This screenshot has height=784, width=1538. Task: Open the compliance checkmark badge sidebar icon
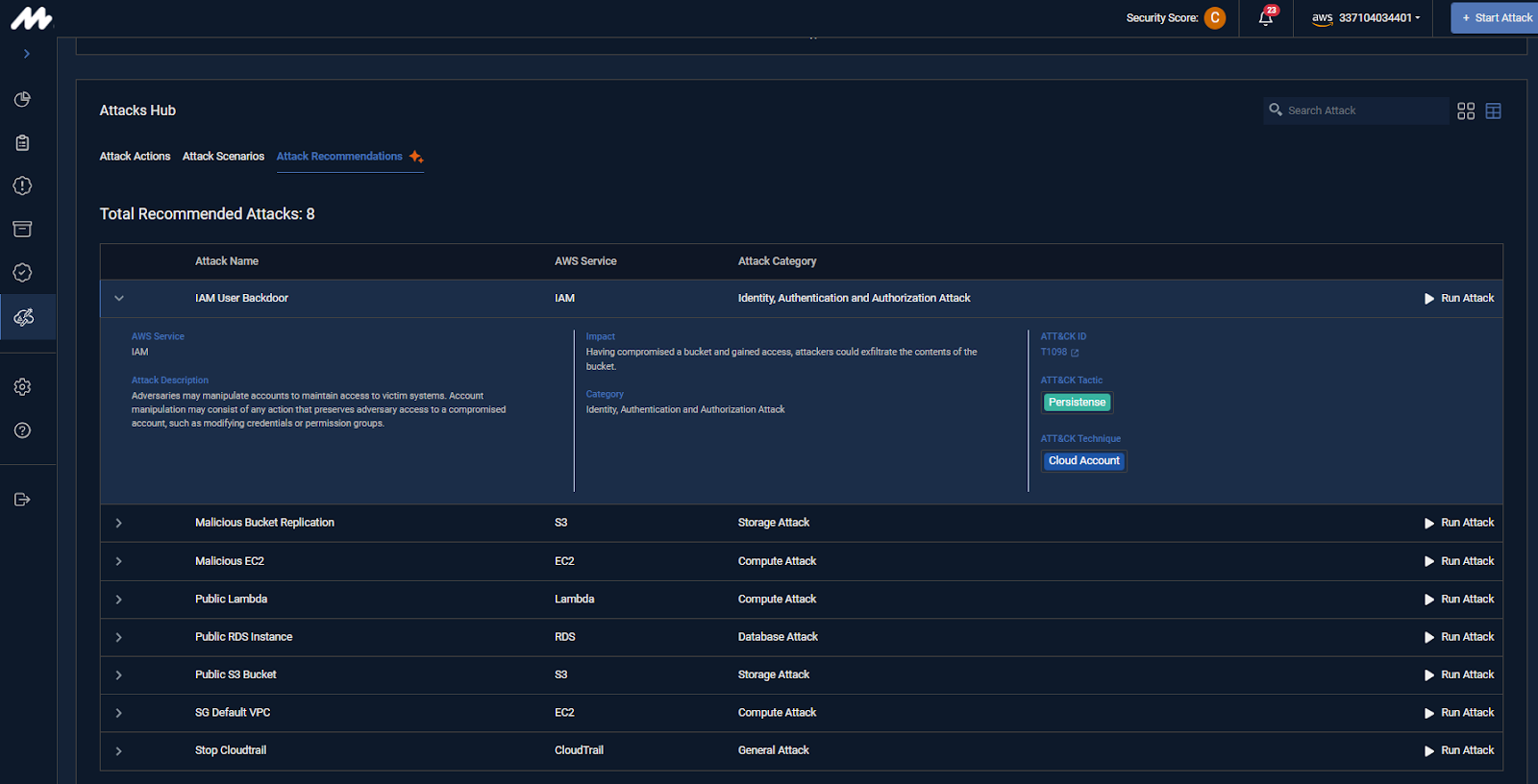[x=23, y=273]
